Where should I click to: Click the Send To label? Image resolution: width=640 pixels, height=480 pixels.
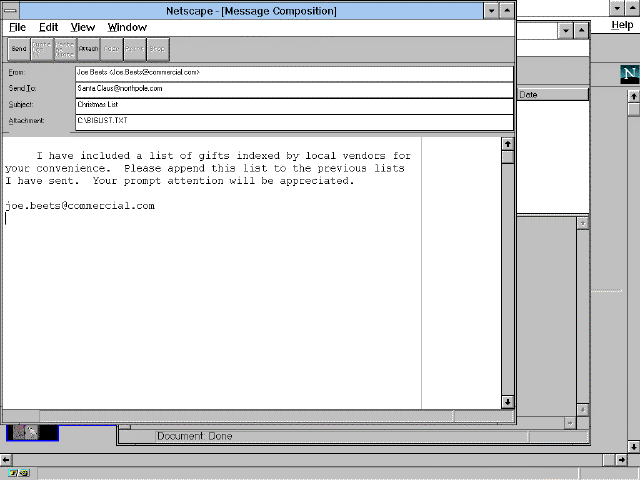point(22,88)
